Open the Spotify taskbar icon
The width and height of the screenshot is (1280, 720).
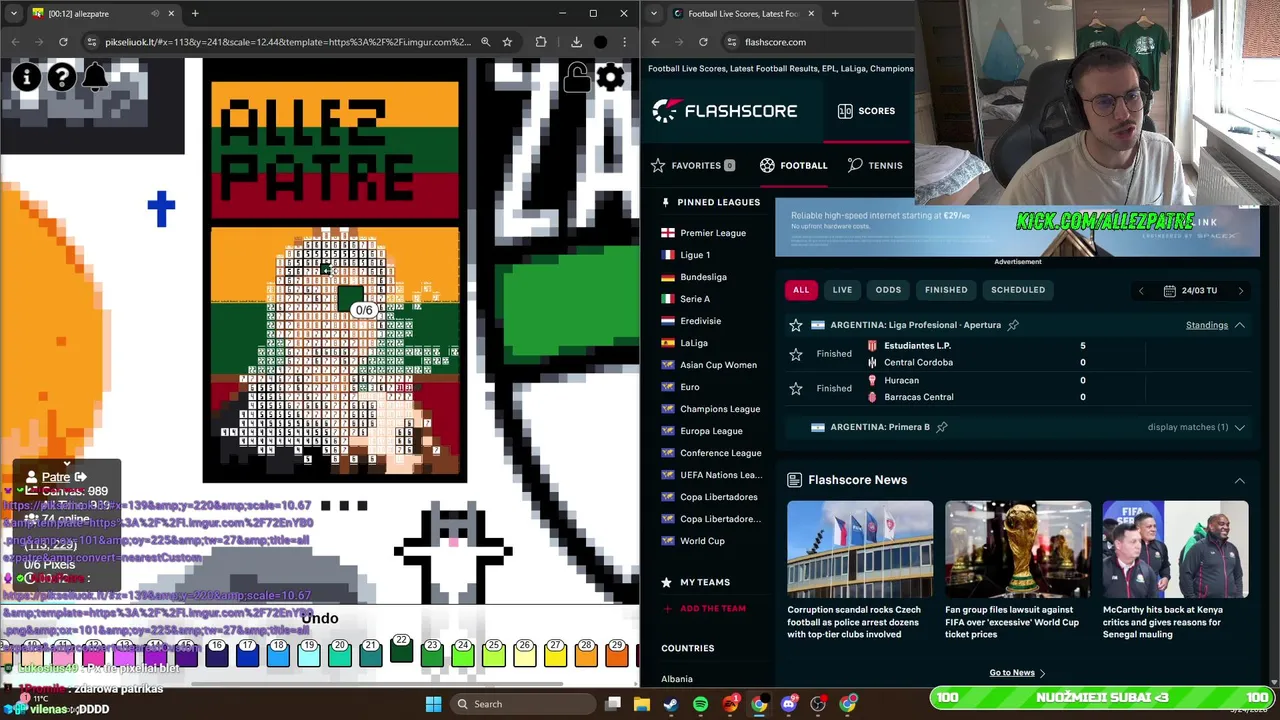[700, 704]
